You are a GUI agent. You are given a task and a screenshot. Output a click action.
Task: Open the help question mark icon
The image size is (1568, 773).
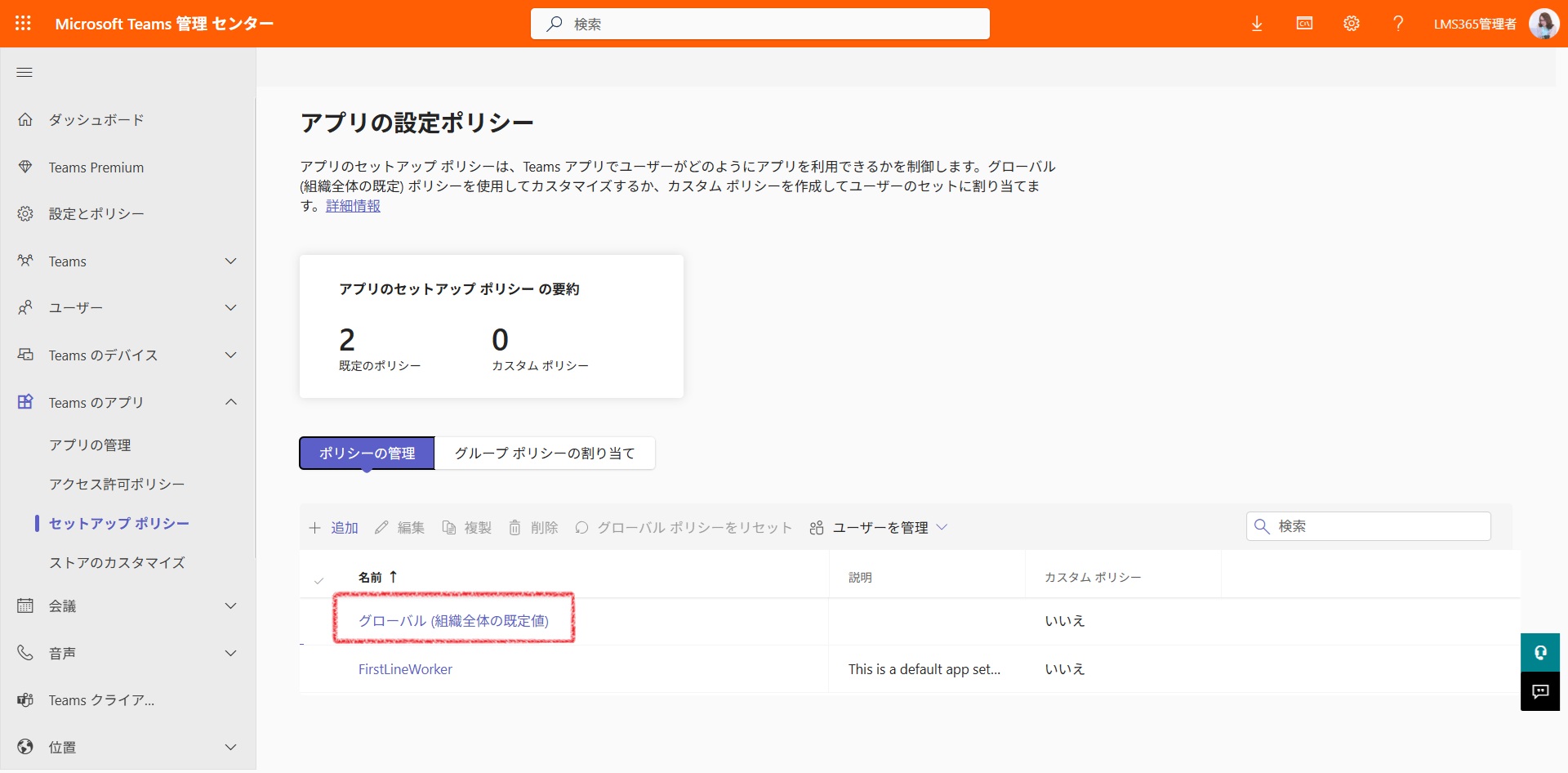coord(1398,24)
